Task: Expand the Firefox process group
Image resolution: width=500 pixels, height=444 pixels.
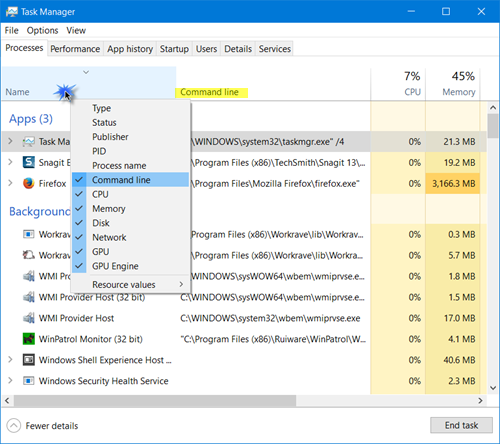Action: click(x=10, y=183)
